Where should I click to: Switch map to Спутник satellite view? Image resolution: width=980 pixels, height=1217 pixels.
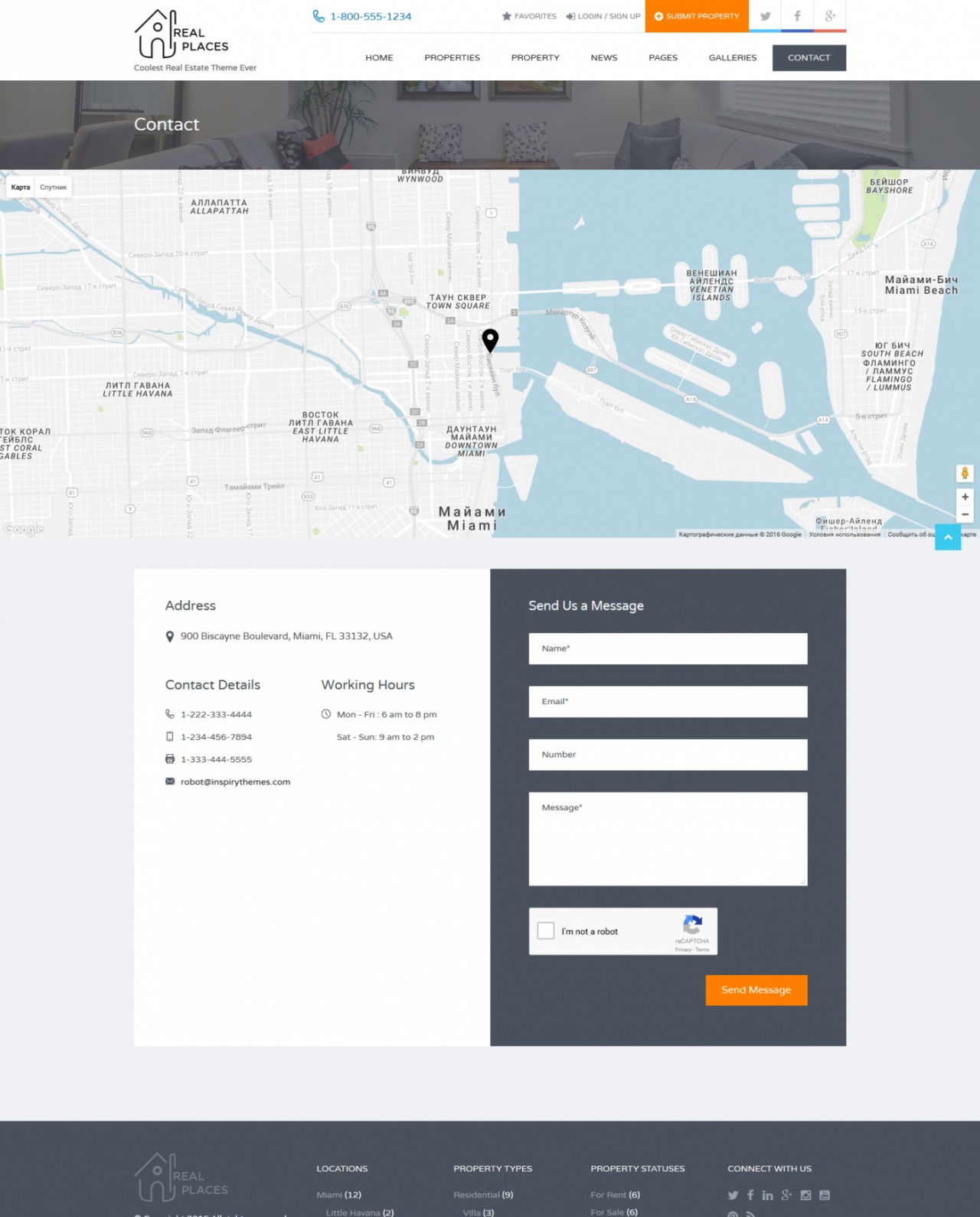[54, 188]
